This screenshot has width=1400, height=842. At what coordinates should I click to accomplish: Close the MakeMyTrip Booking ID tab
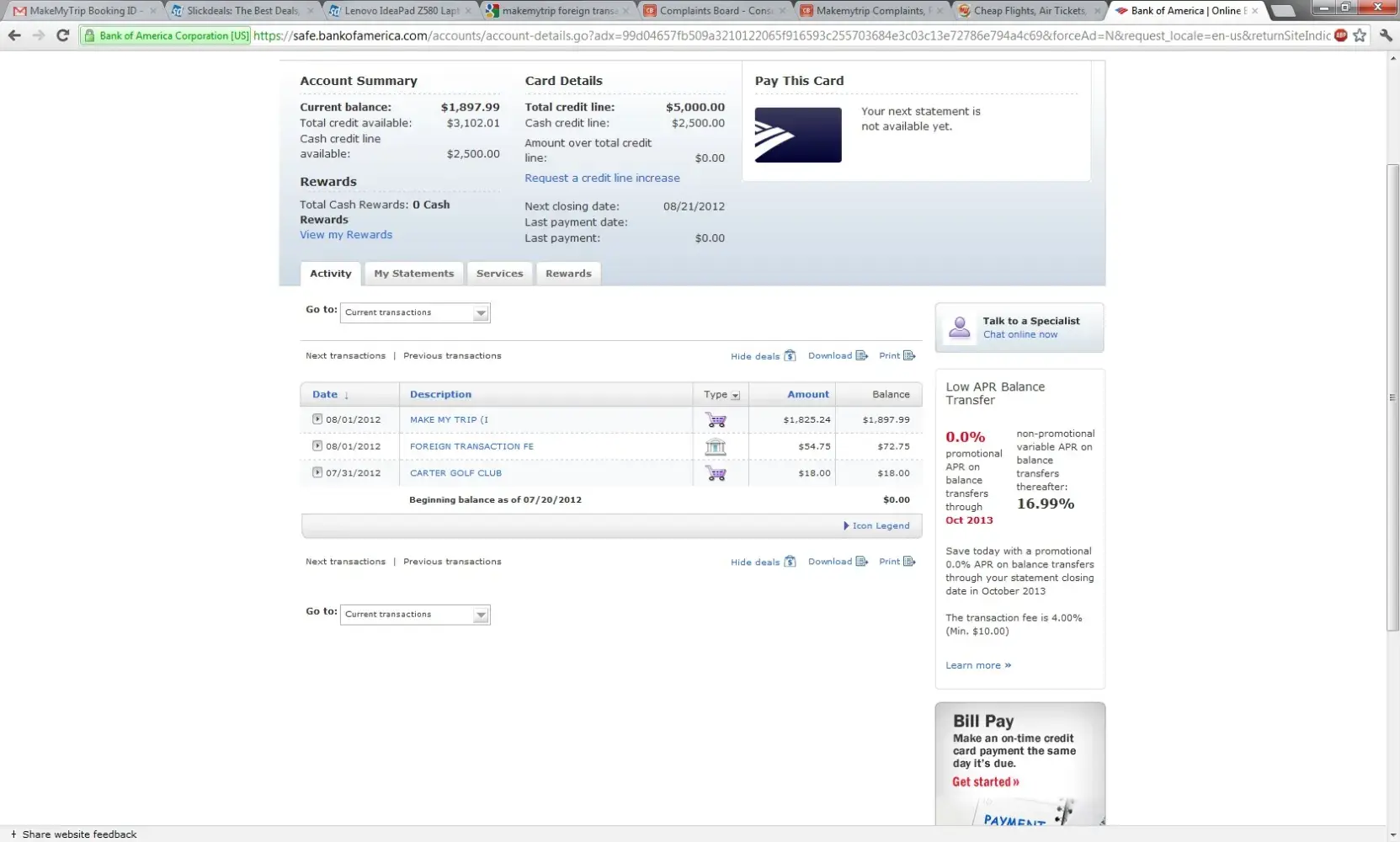(x=152, y=11)
